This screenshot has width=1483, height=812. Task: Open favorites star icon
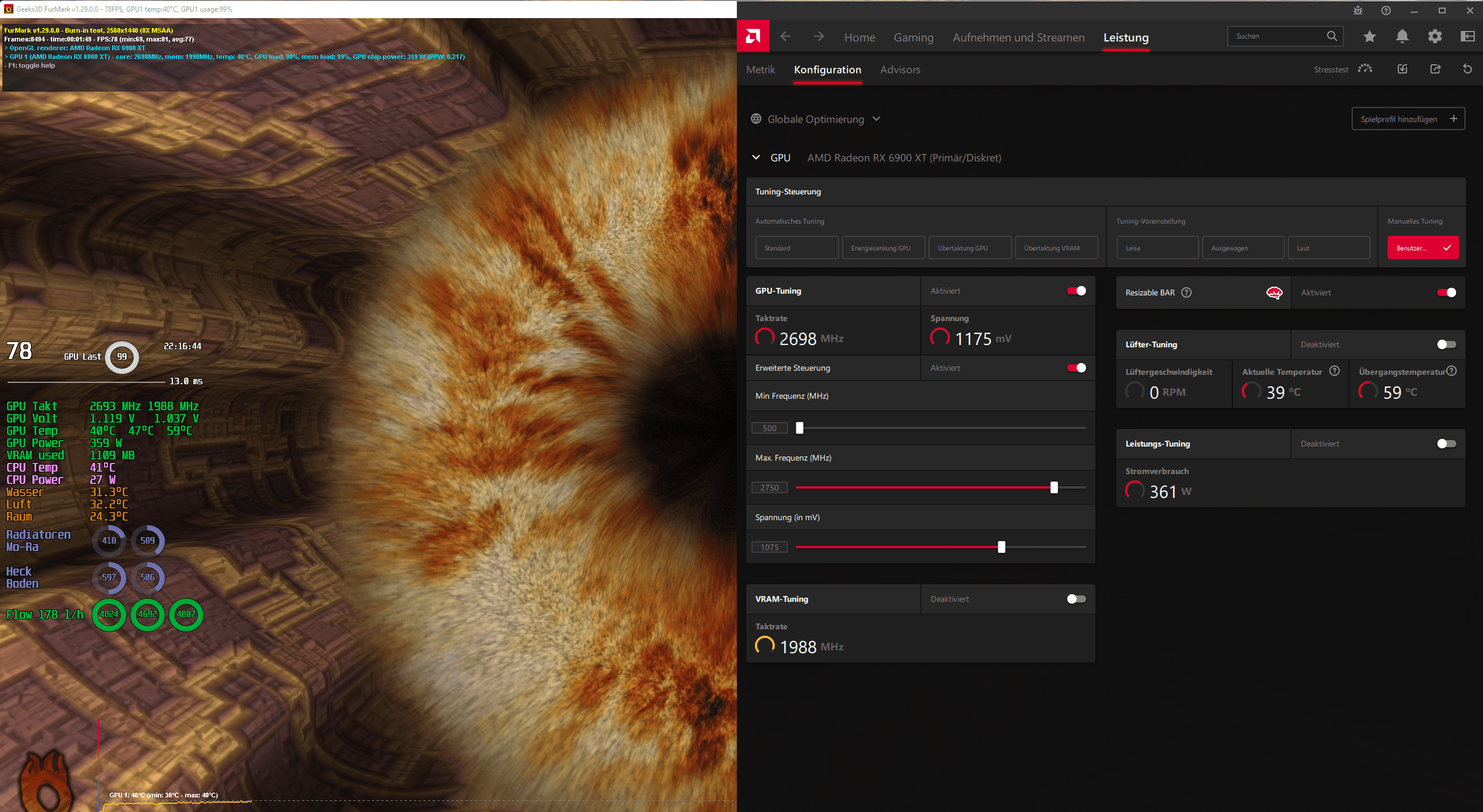(x=1369, y=37)
